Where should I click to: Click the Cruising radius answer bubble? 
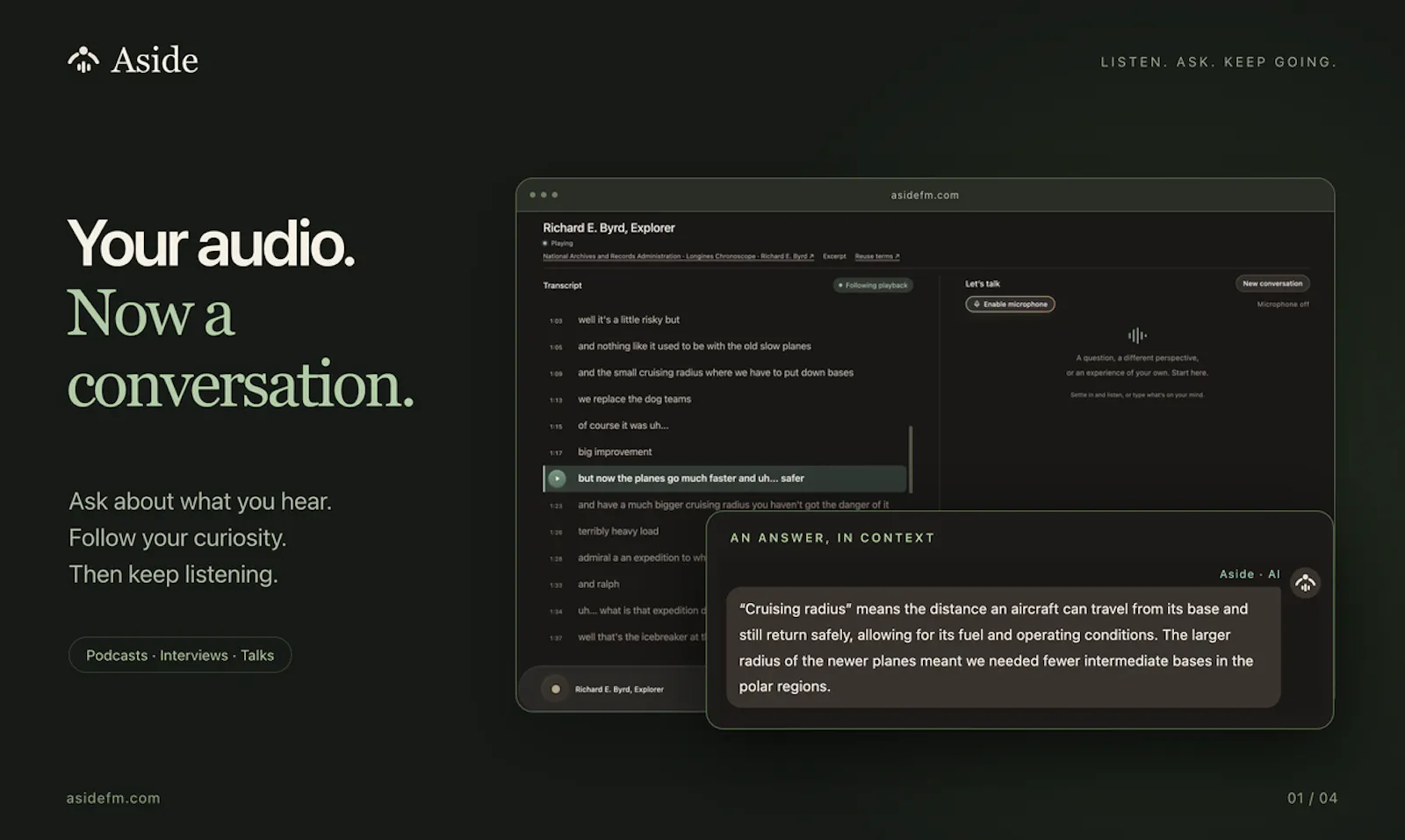[x=1003, y=647]
